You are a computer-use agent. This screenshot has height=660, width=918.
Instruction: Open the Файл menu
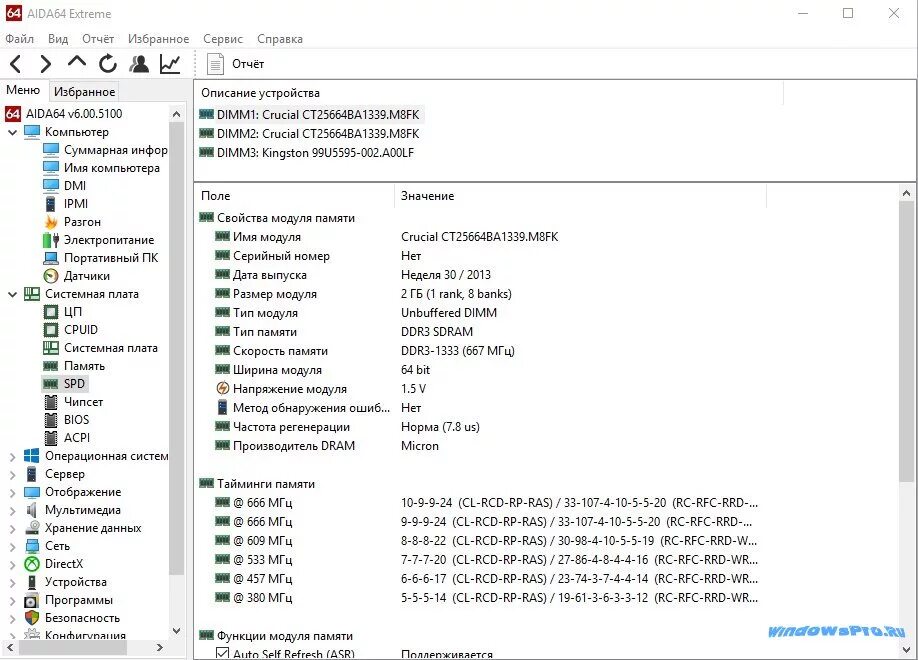click(19, 39)
